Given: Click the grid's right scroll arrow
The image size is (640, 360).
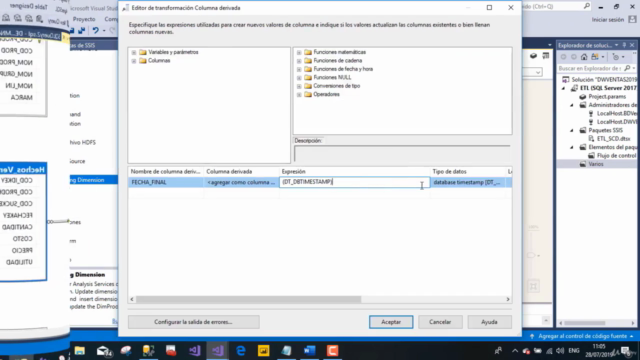Looking at the screenshot, I should coord(508,299).
